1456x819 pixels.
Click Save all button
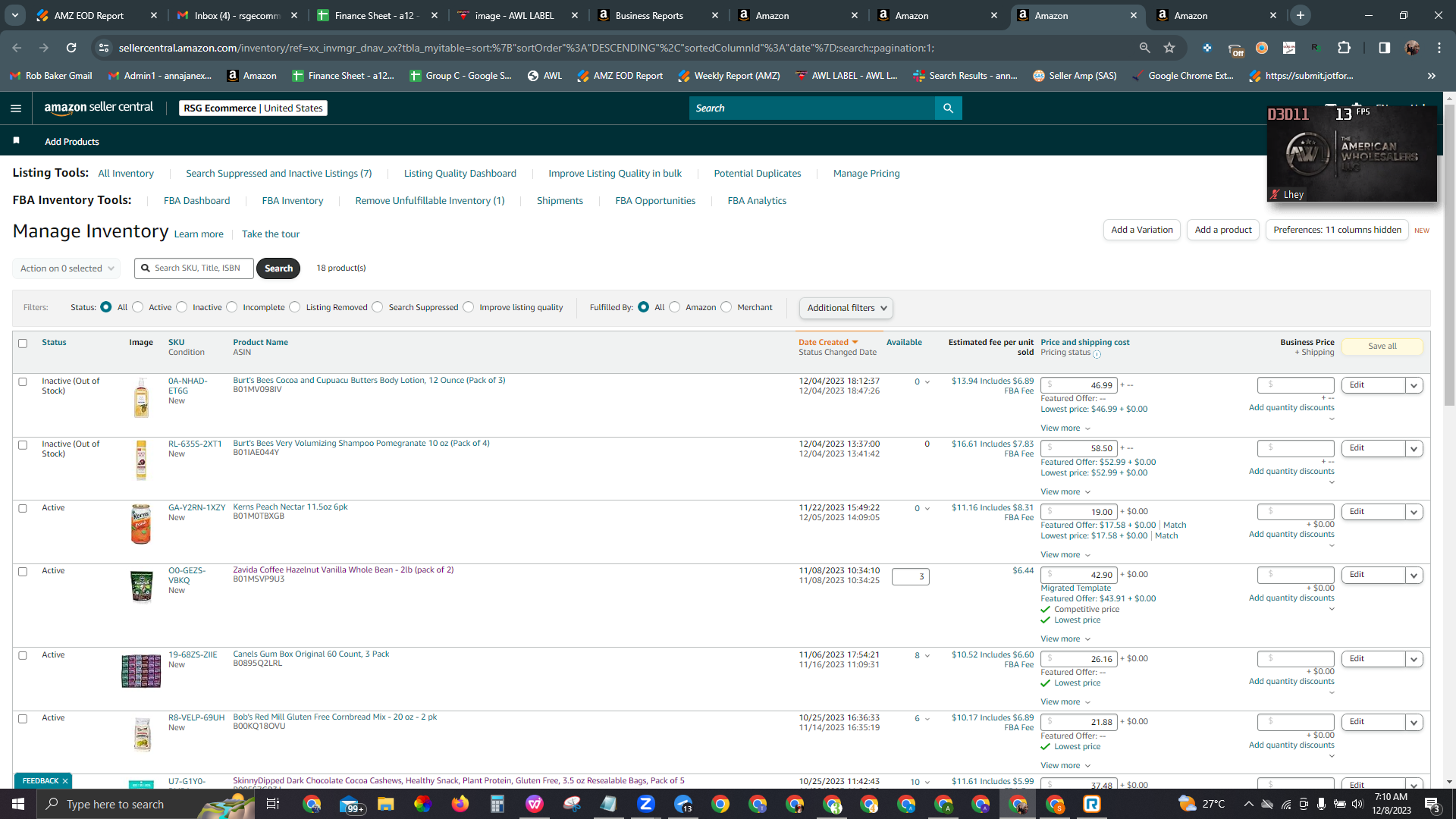coord(1382,346)
